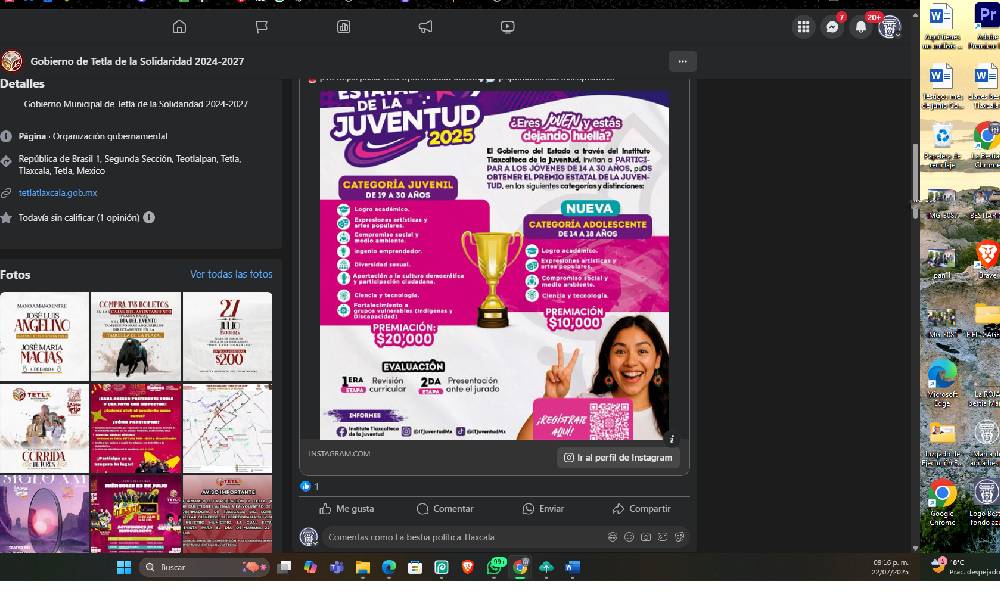This screenshot has height=600, width=1000.
Task: Click the Compartir button on the post
Action: click(641, 509)
